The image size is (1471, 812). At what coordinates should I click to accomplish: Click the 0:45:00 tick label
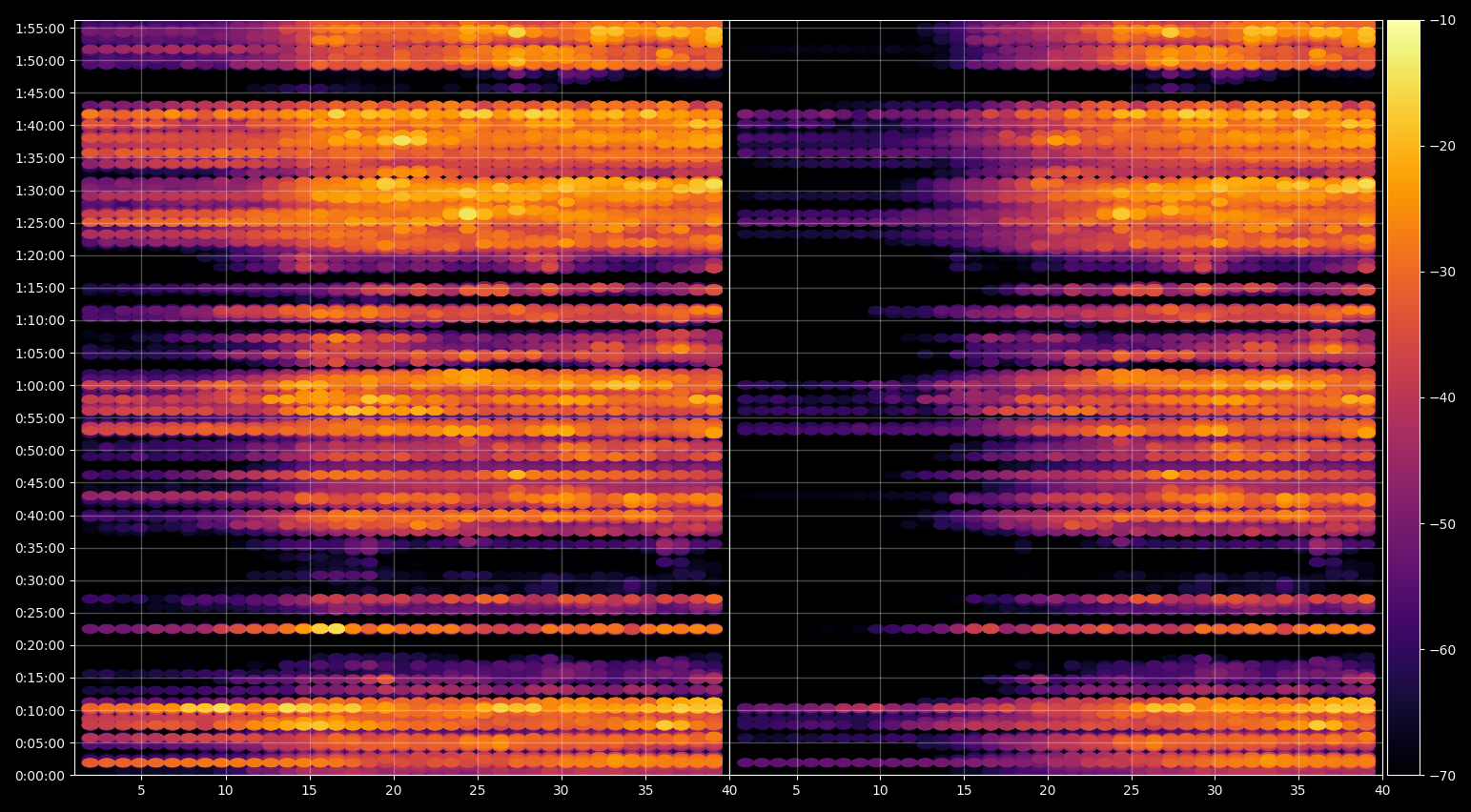tap(40, 483)
